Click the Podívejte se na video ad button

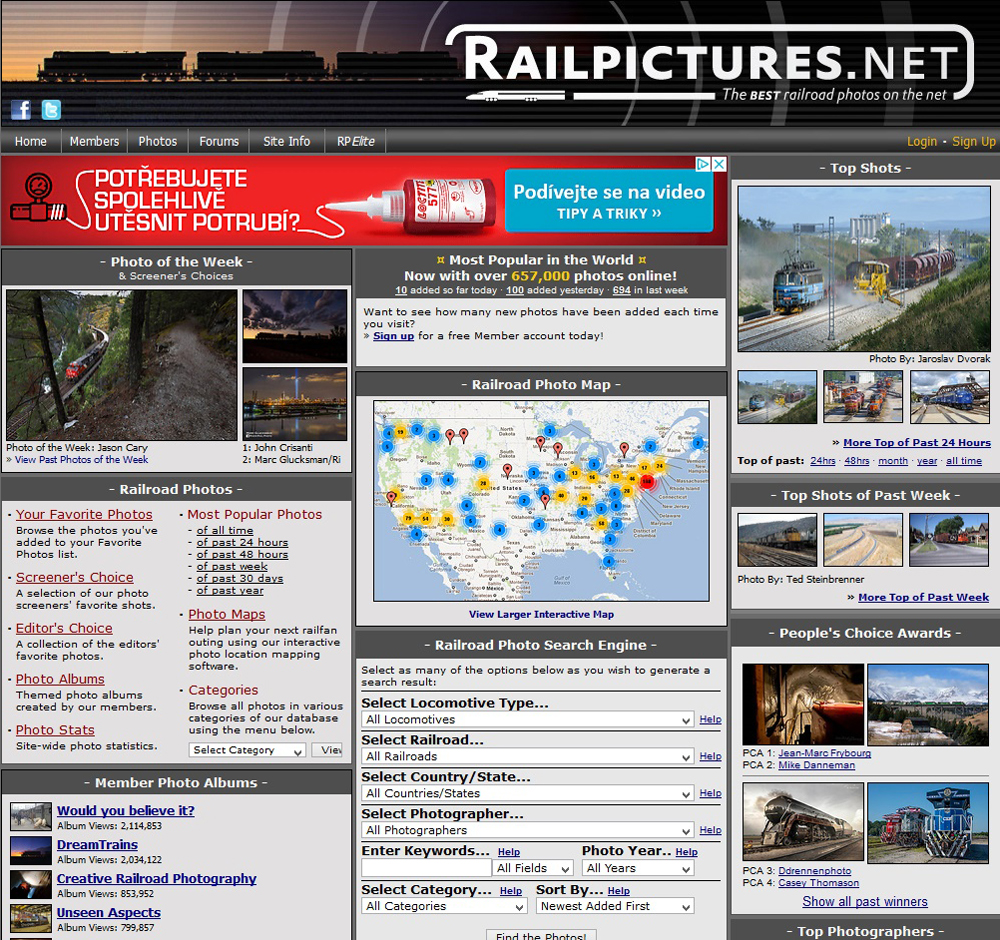coord(609,201)
